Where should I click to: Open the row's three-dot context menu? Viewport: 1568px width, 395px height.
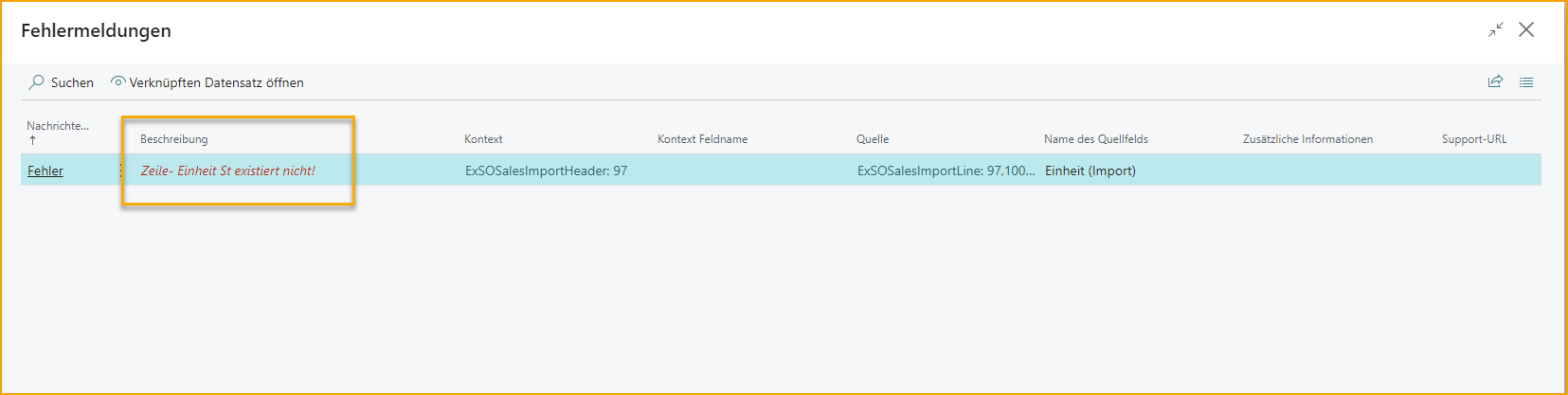[x=120, y=171]
